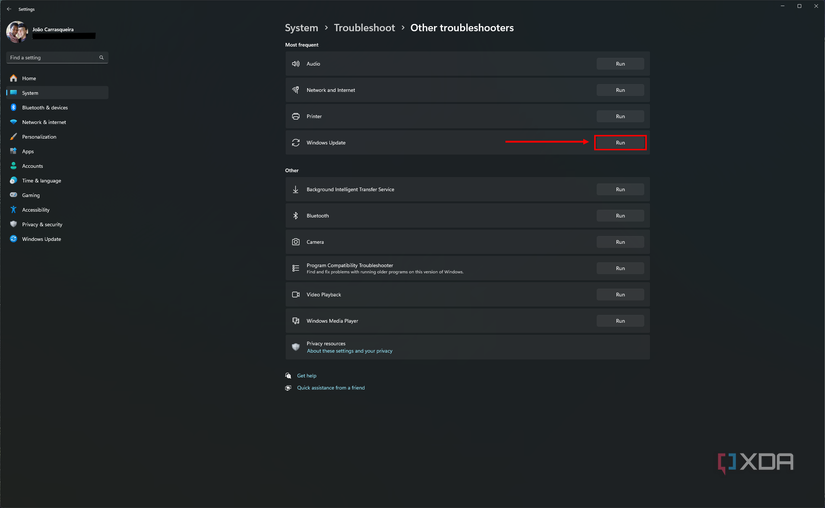Click the Audio speaker icon
Viewport: 825px width, 508px height.
tap(296, 64)
